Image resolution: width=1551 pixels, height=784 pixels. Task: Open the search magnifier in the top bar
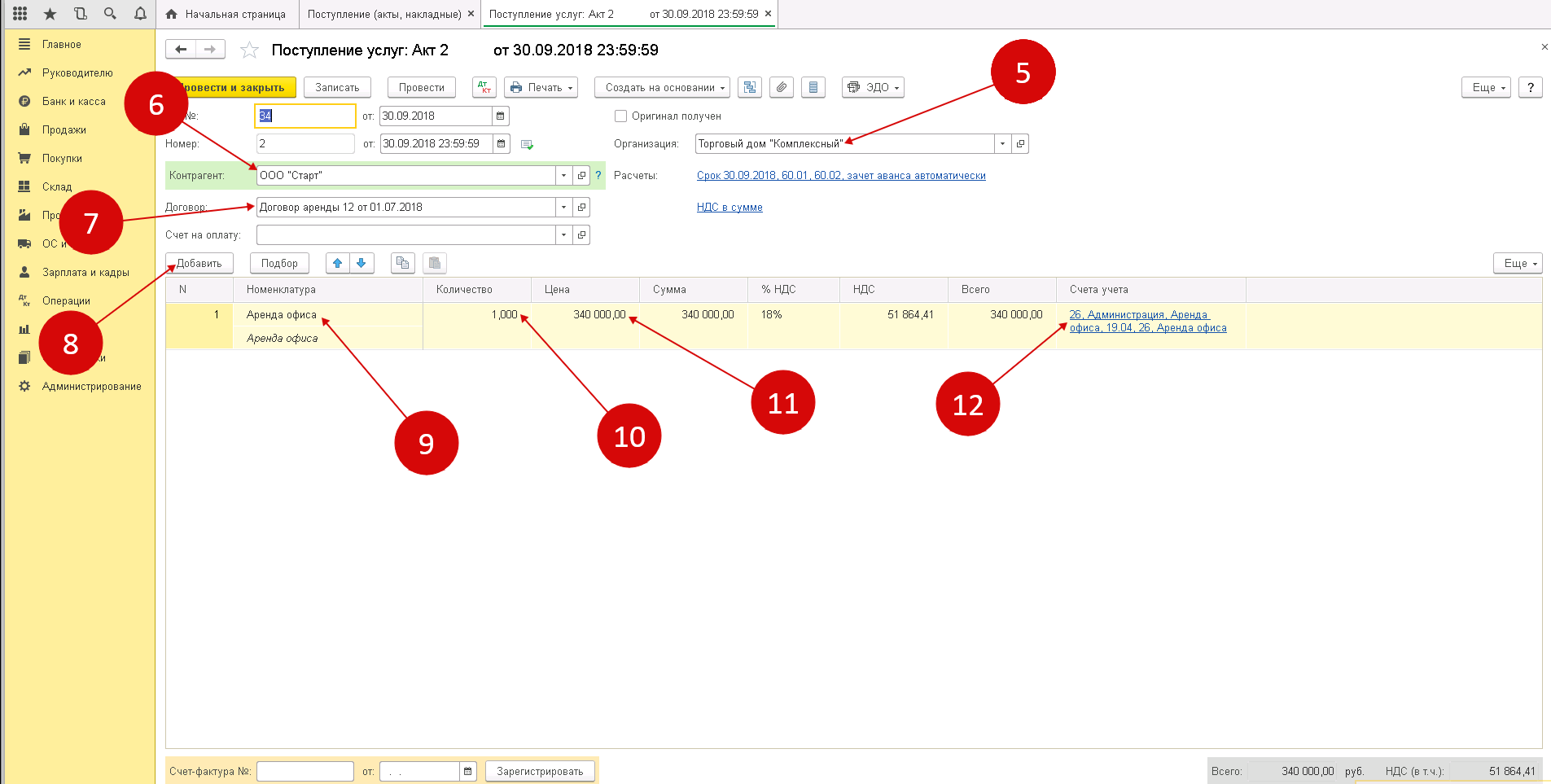pyautogui.click(x=110, y=14)
